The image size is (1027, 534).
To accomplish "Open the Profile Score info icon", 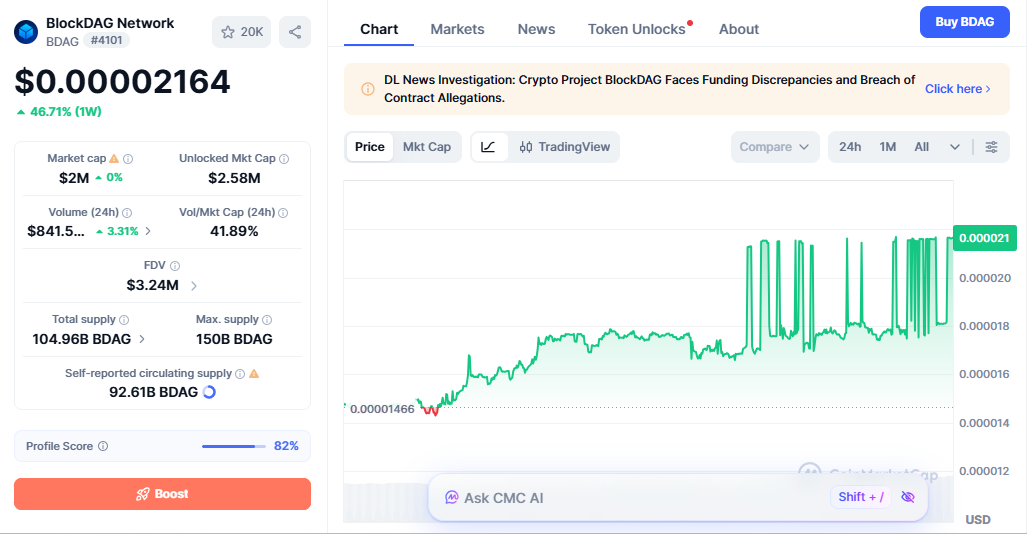I will coord(103,446).
